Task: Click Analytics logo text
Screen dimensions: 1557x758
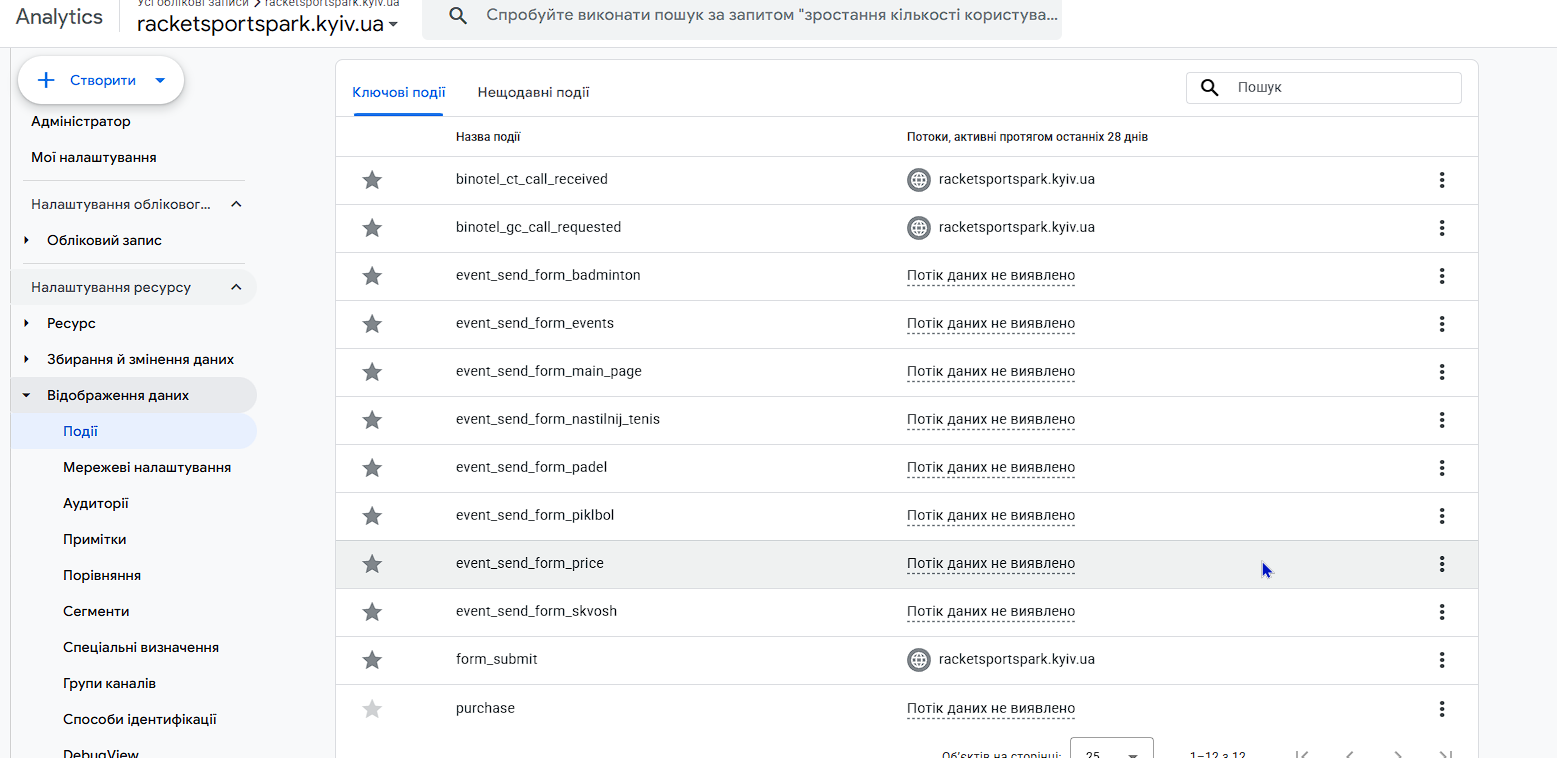Action: tap(59, 17)
